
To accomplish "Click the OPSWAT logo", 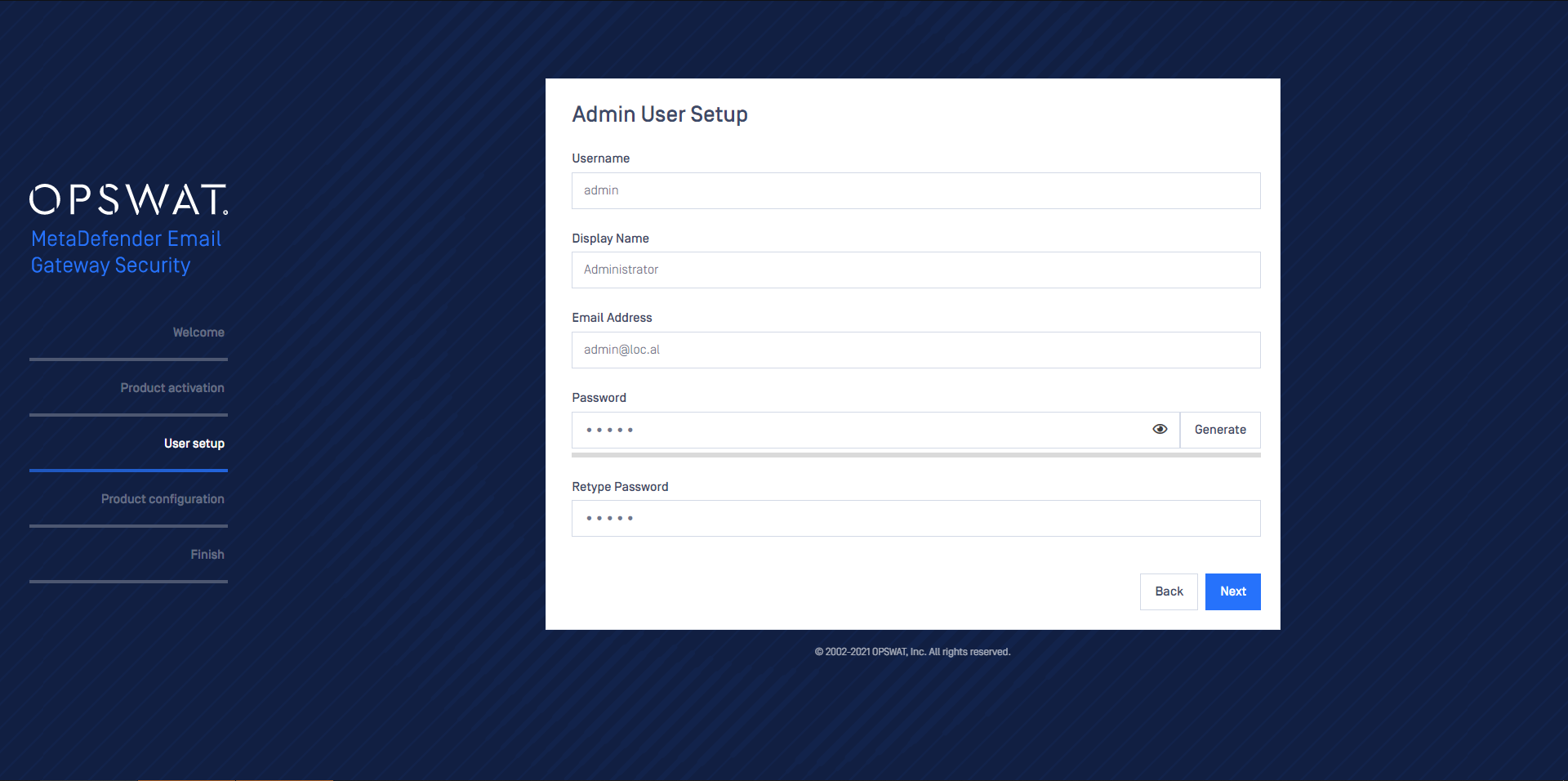I will click(x=129, y=199).
